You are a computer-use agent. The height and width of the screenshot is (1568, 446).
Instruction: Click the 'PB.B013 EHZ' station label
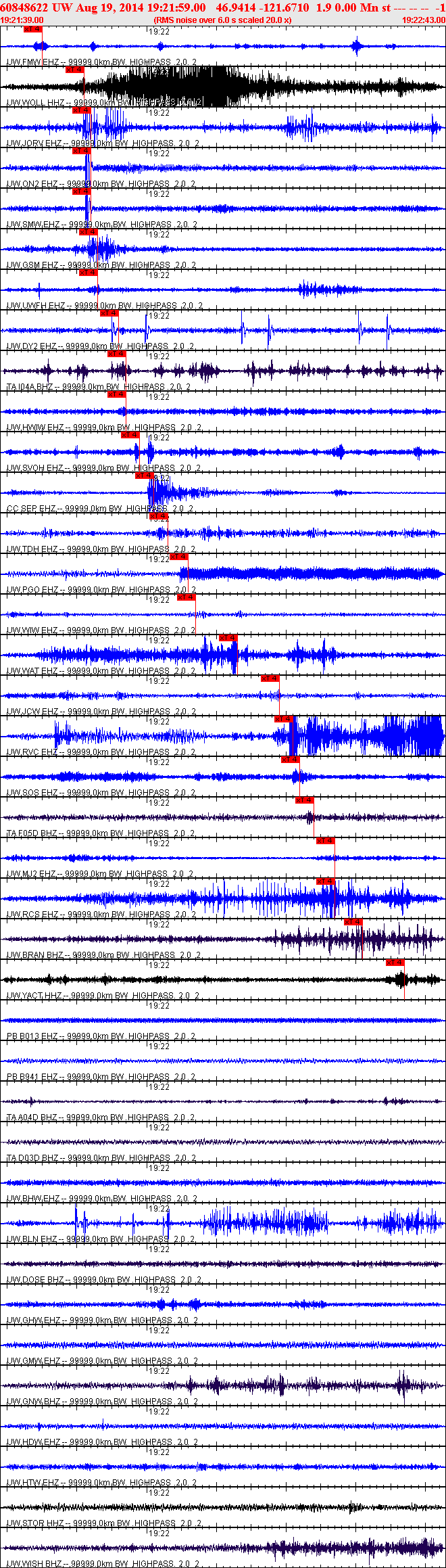click(32, 1036)
